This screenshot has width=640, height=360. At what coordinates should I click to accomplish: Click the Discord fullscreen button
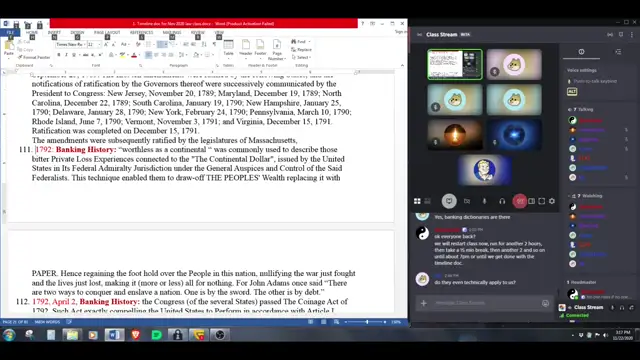pos(542,201)
